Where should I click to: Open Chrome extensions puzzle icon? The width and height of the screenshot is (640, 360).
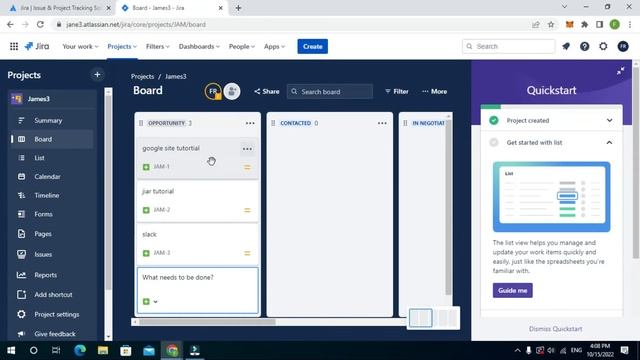(x=584, y=24)
